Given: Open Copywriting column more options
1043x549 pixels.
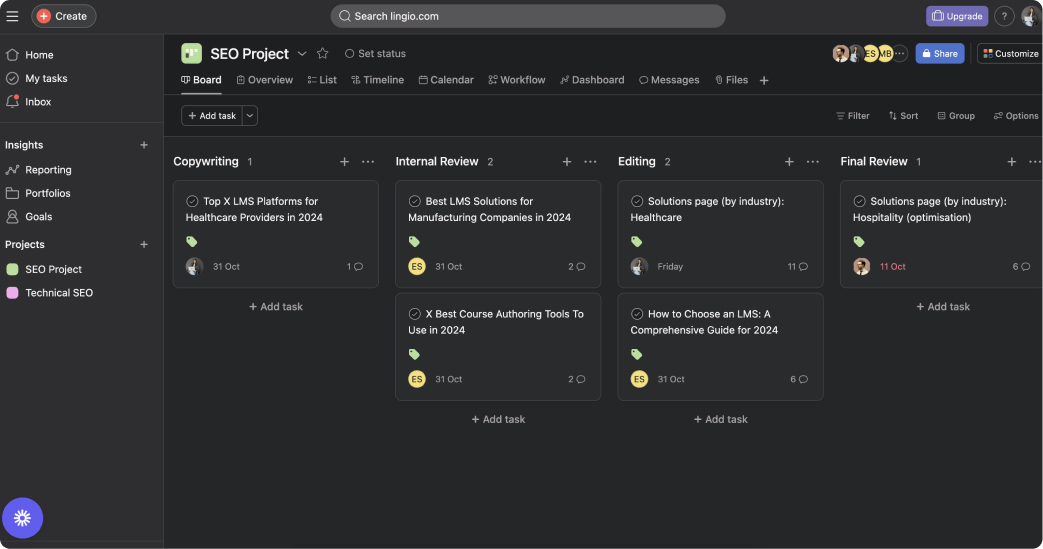Looking at the screenshot, I should (368, 162).
